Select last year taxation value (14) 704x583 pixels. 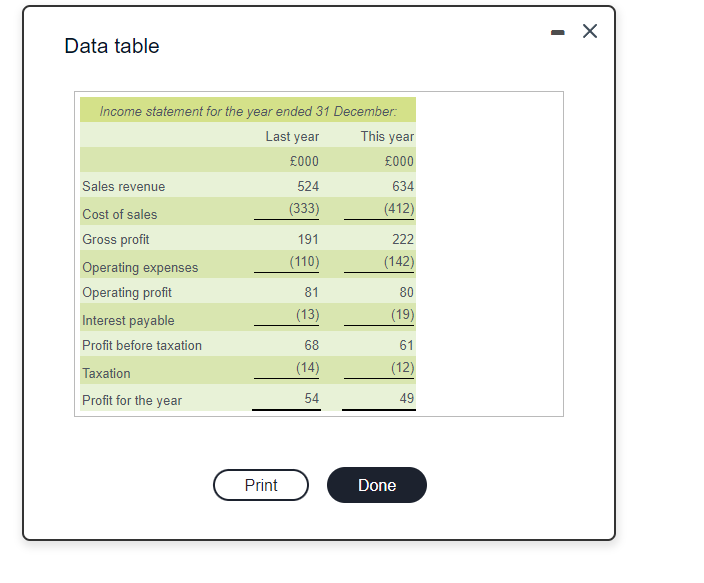(308, 367)
